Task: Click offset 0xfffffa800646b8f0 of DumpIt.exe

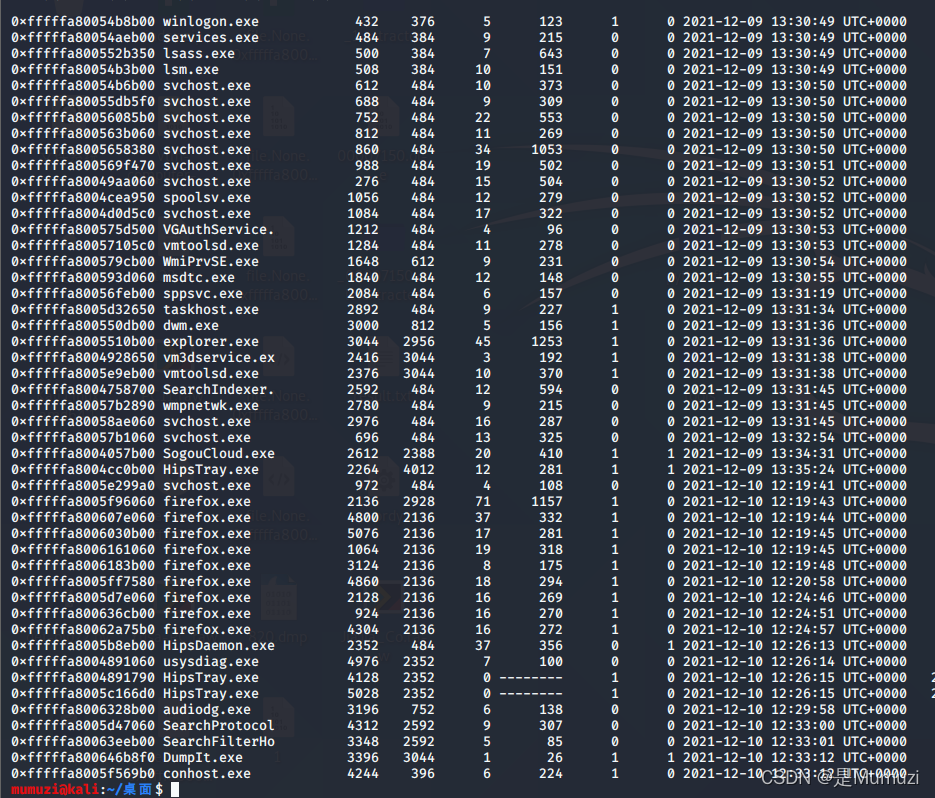Action: point(83,758)
